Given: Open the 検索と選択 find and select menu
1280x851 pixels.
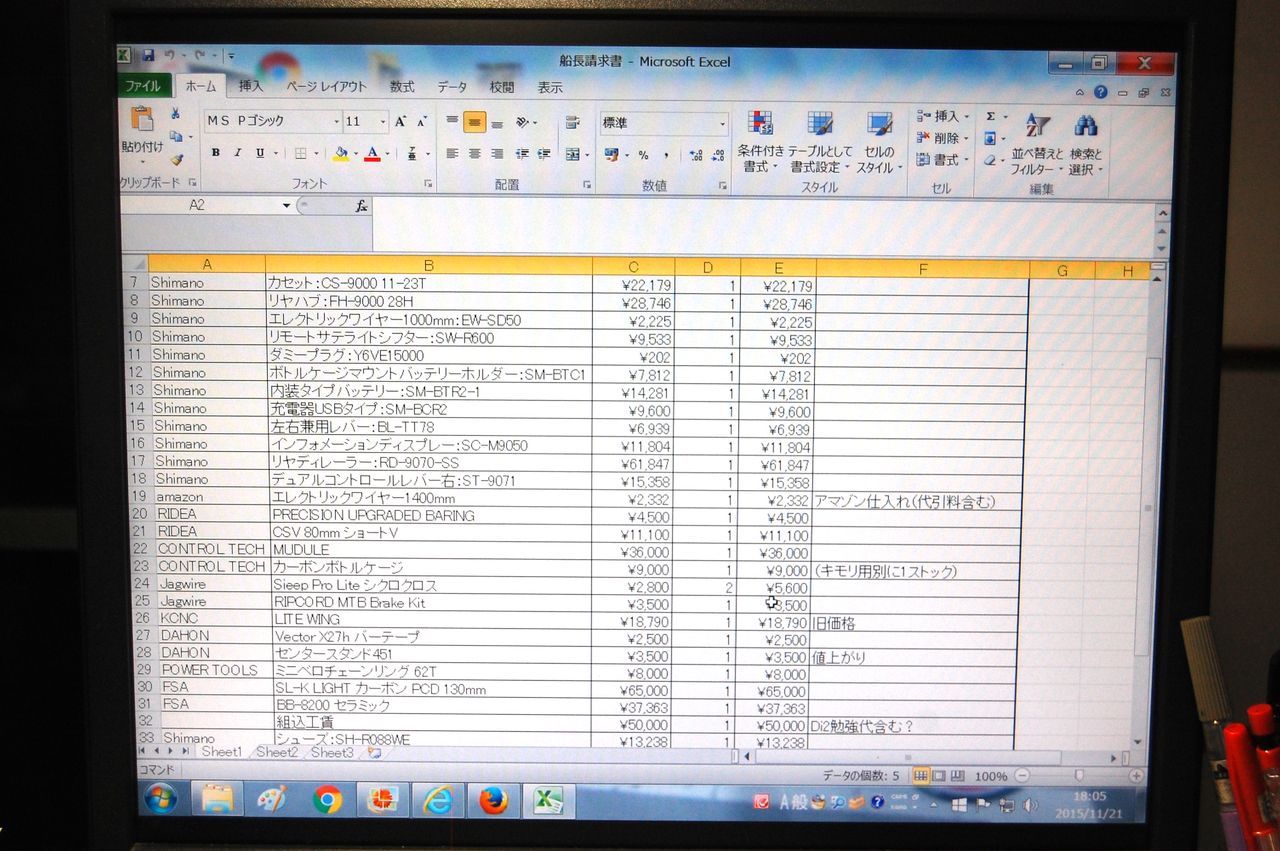Looking at the screenshot, I should click(x=1085, y=145).
